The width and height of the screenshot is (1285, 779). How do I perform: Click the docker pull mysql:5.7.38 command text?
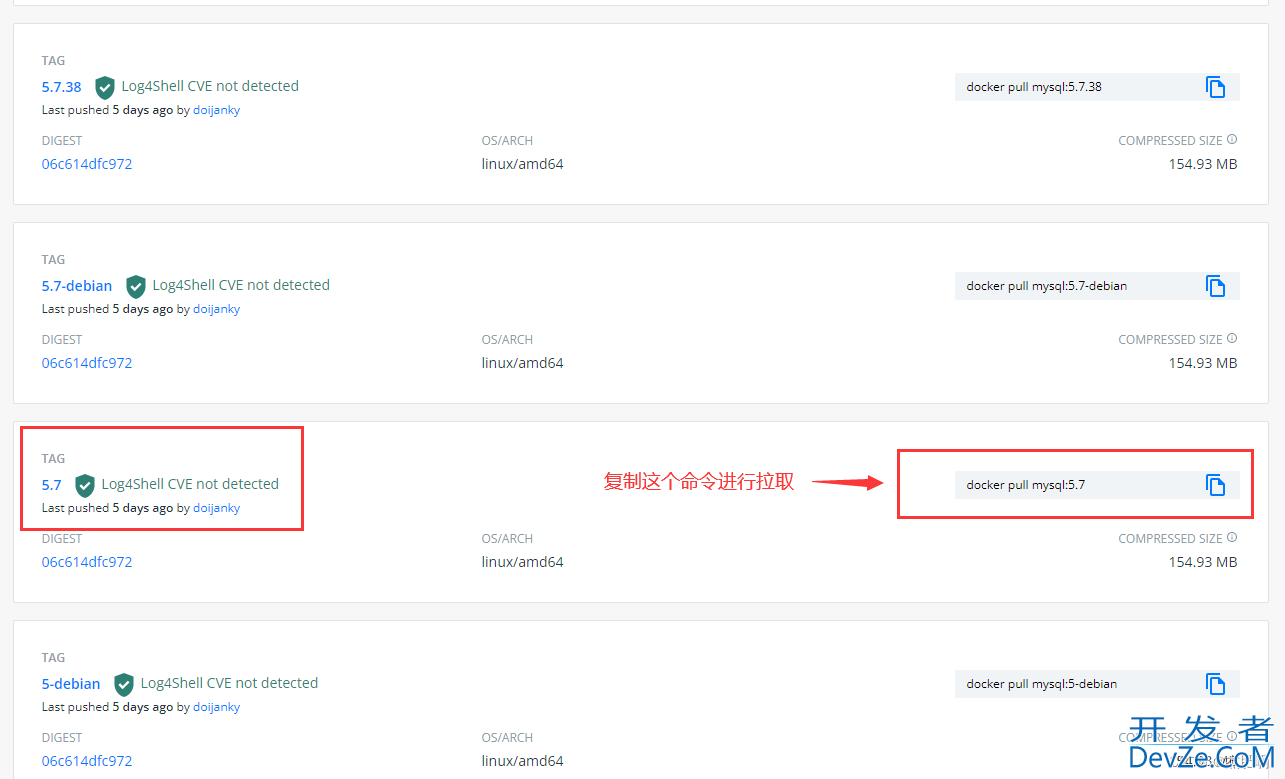click(1034, 87)
